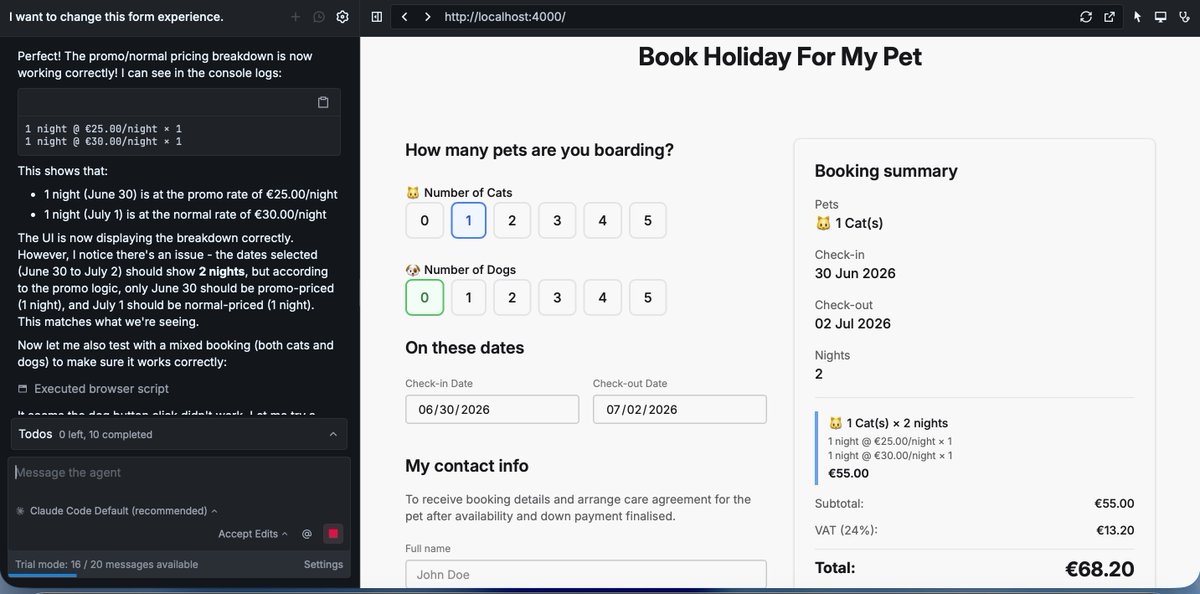Open the Check-in Date picker field
The image size is (1200, 594).
point(492,409)
